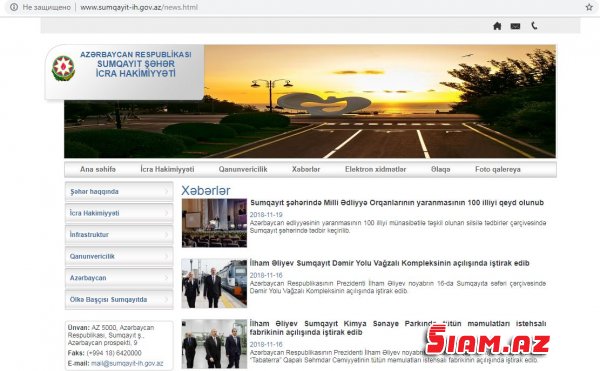The image size is (600, 371).
Task: Click the Azerbaijan emblem logo
Action: click(63, 68)
